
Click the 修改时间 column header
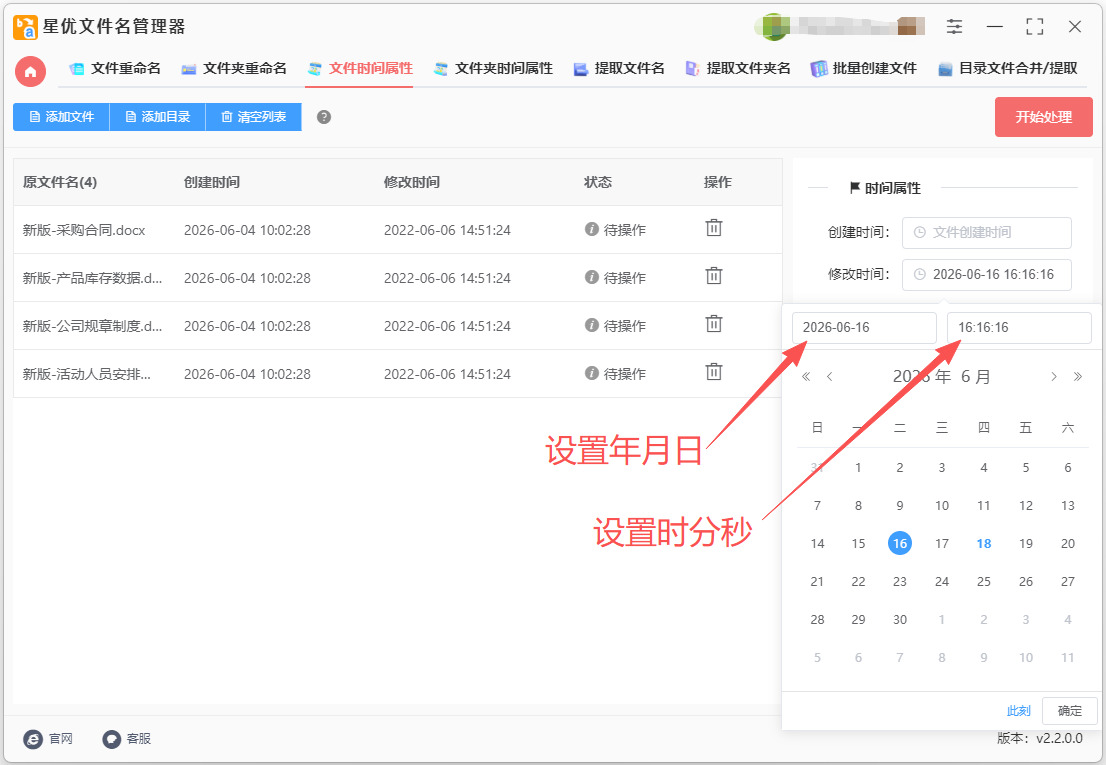click(x=412, y=183)
